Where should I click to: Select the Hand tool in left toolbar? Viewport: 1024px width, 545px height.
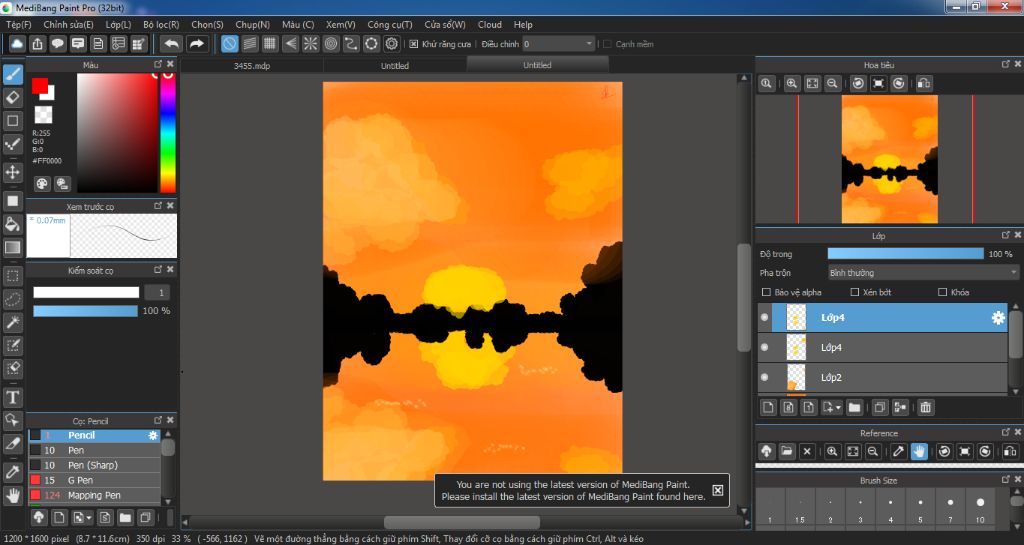[x=12, y=495]
